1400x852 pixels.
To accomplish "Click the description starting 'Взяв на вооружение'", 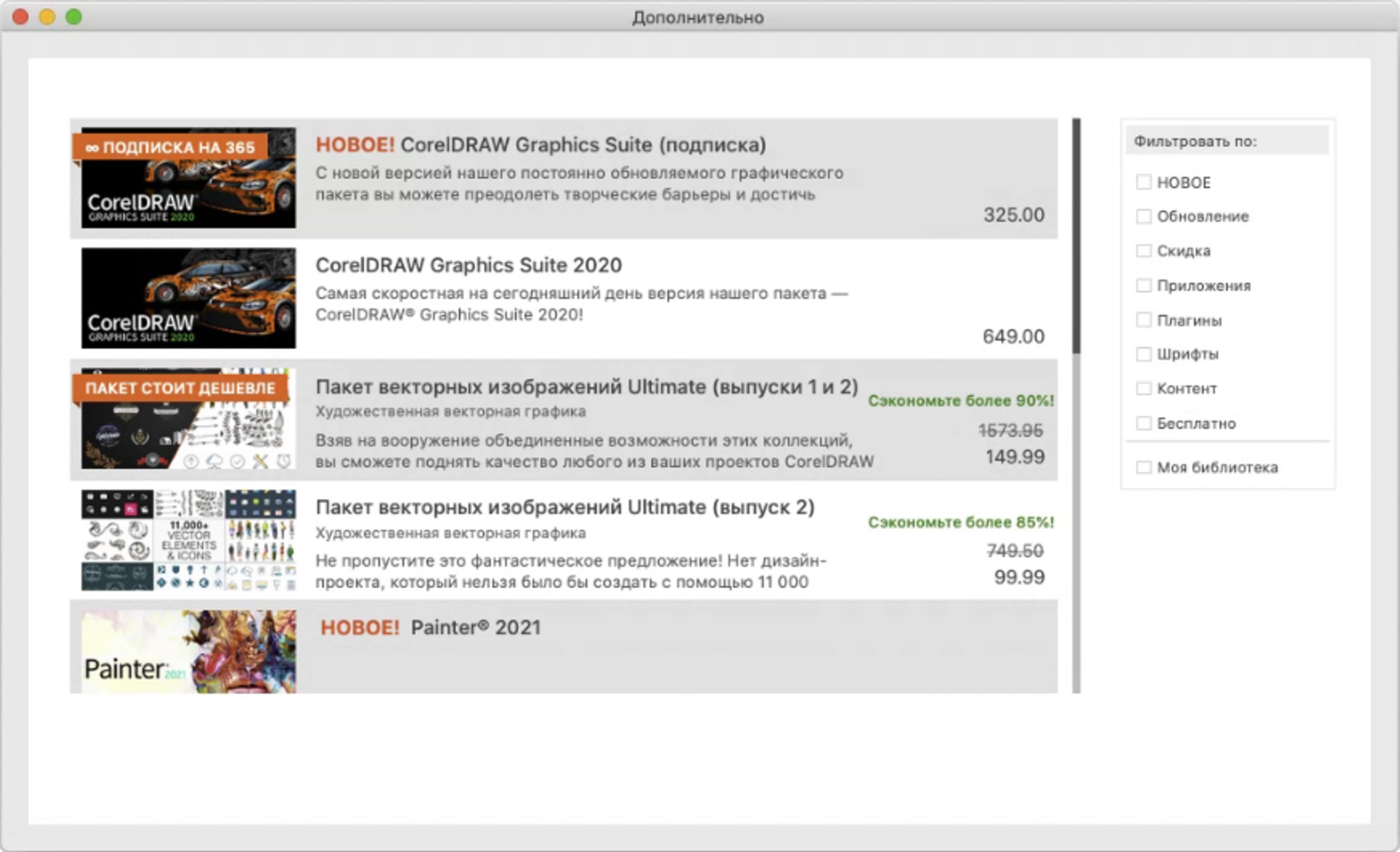I will (595, 451).
